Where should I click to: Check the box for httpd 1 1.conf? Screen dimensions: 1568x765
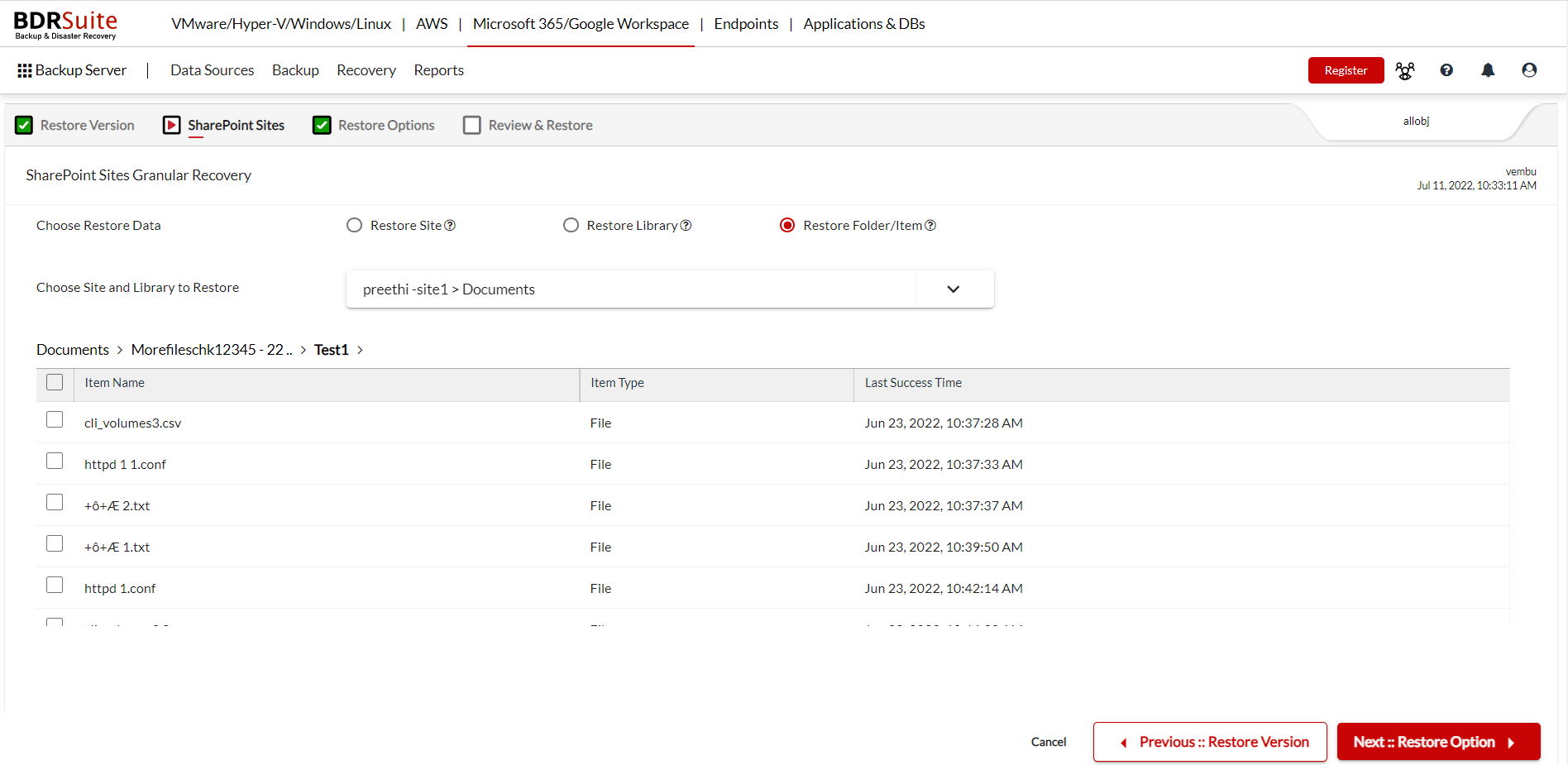55,461
